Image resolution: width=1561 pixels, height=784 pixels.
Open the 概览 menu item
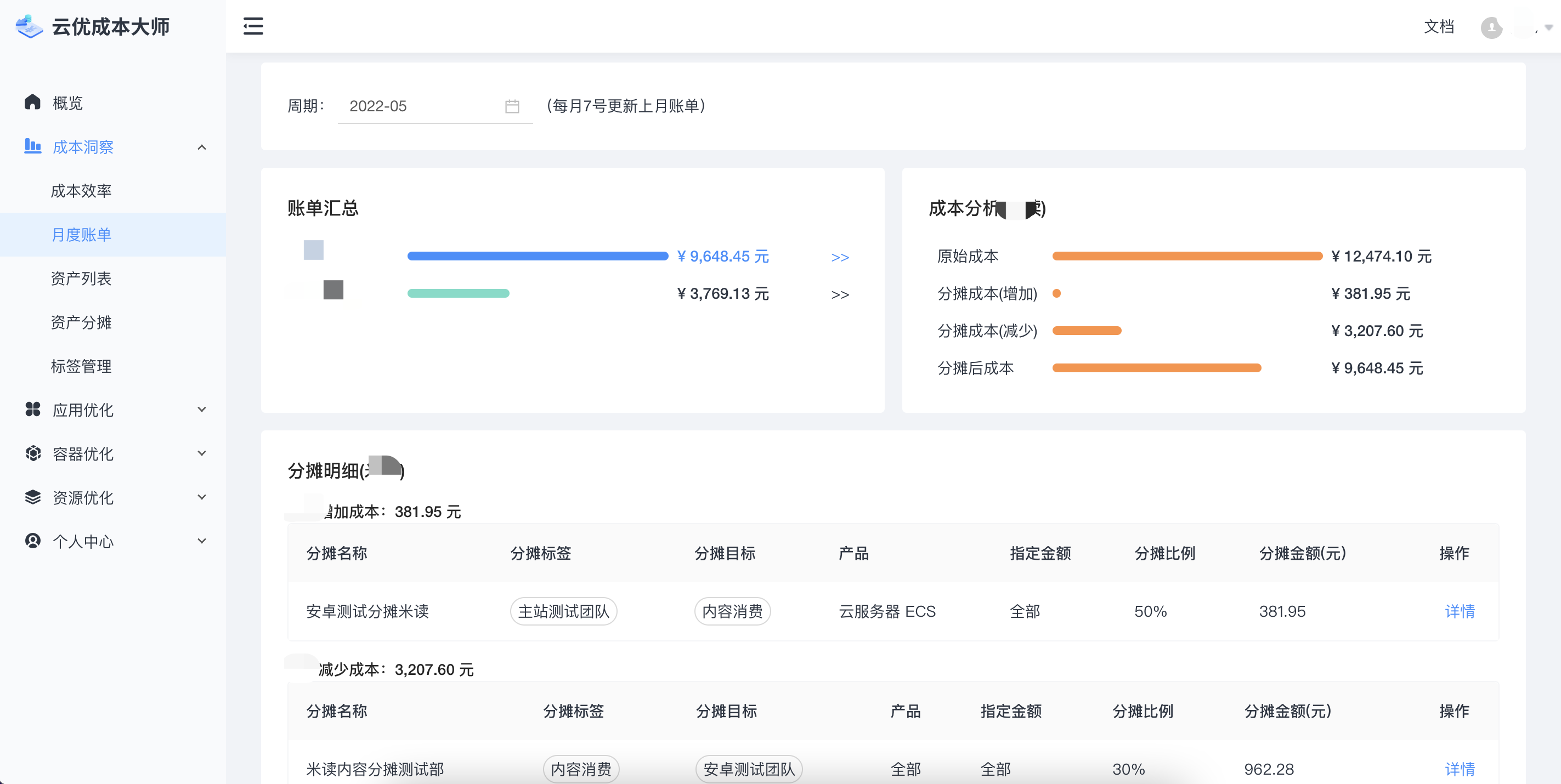(x=112, y=103)
